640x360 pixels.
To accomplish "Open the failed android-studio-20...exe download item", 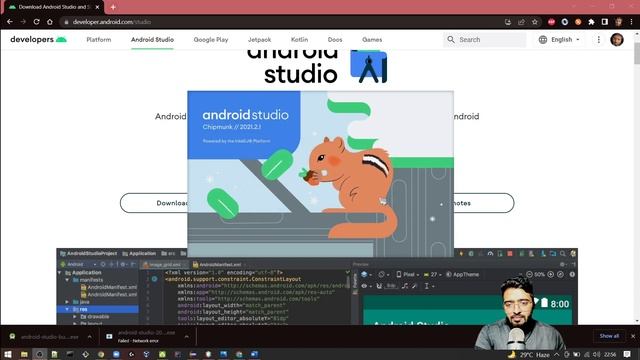I will [141, 337].
